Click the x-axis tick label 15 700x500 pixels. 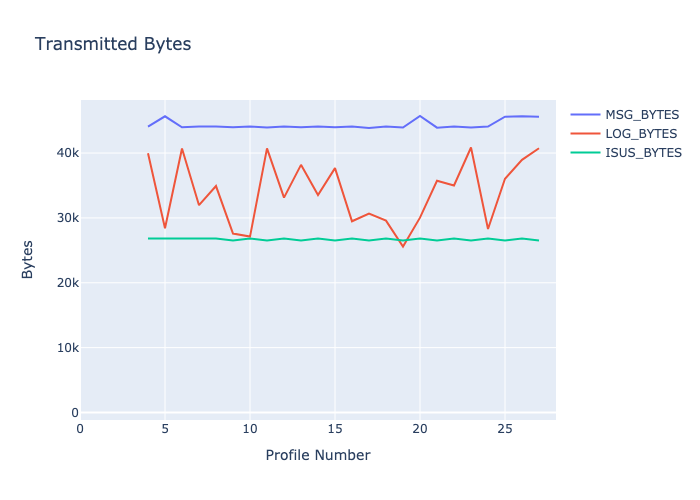click(x=335, y=429)
